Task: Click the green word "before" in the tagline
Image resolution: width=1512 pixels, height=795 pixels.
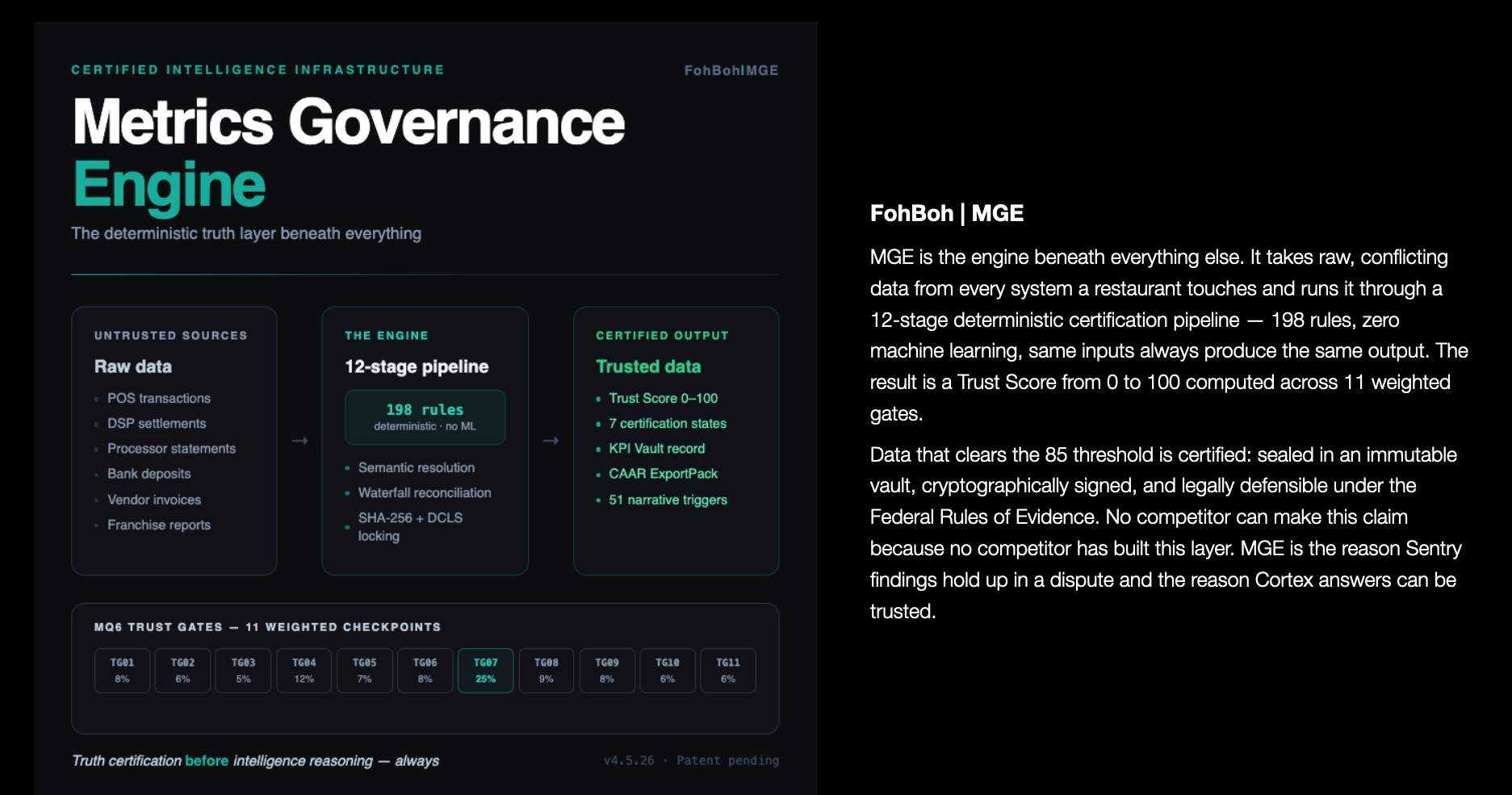Action: [207, 761]
